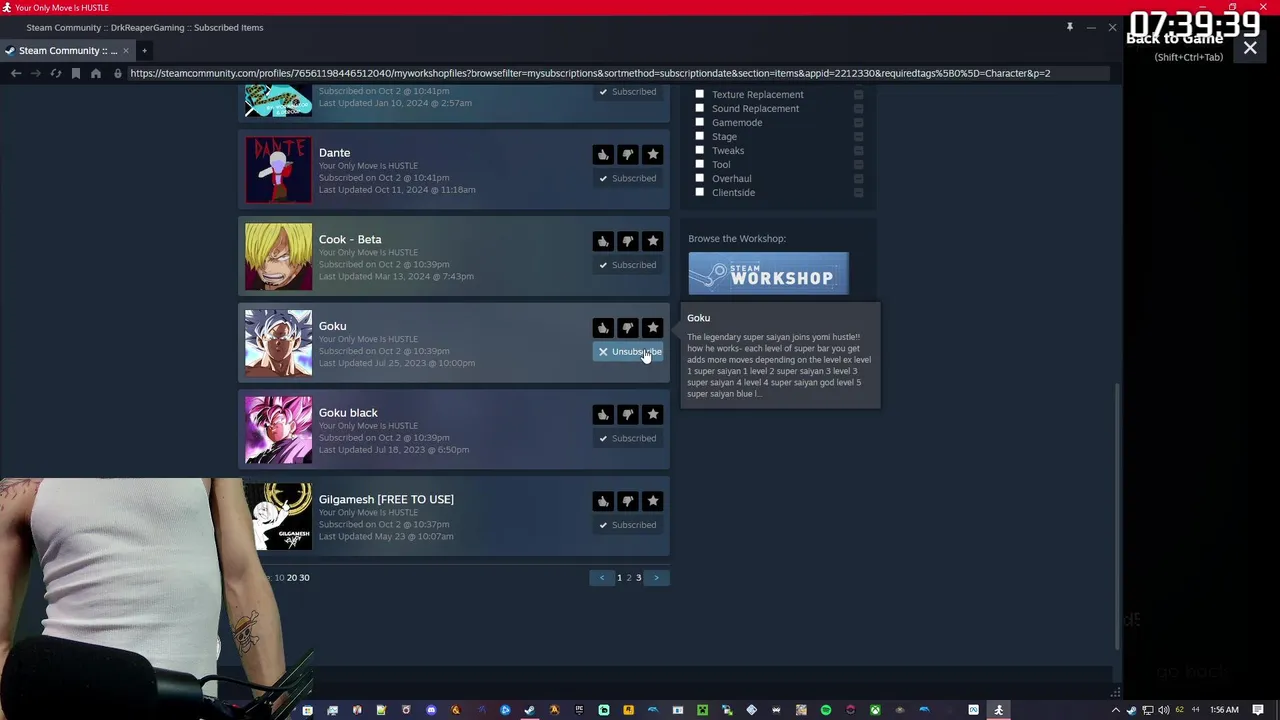
Task: Favorite the Goku item
Action: (653, 328)
